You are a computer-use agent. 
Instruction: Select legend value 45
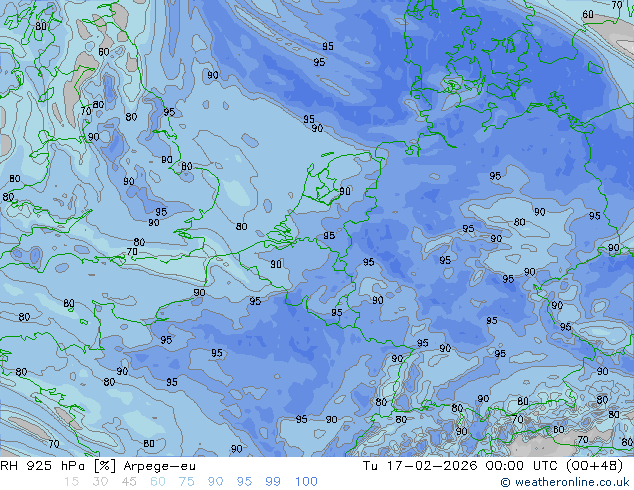tap(129, 482)
